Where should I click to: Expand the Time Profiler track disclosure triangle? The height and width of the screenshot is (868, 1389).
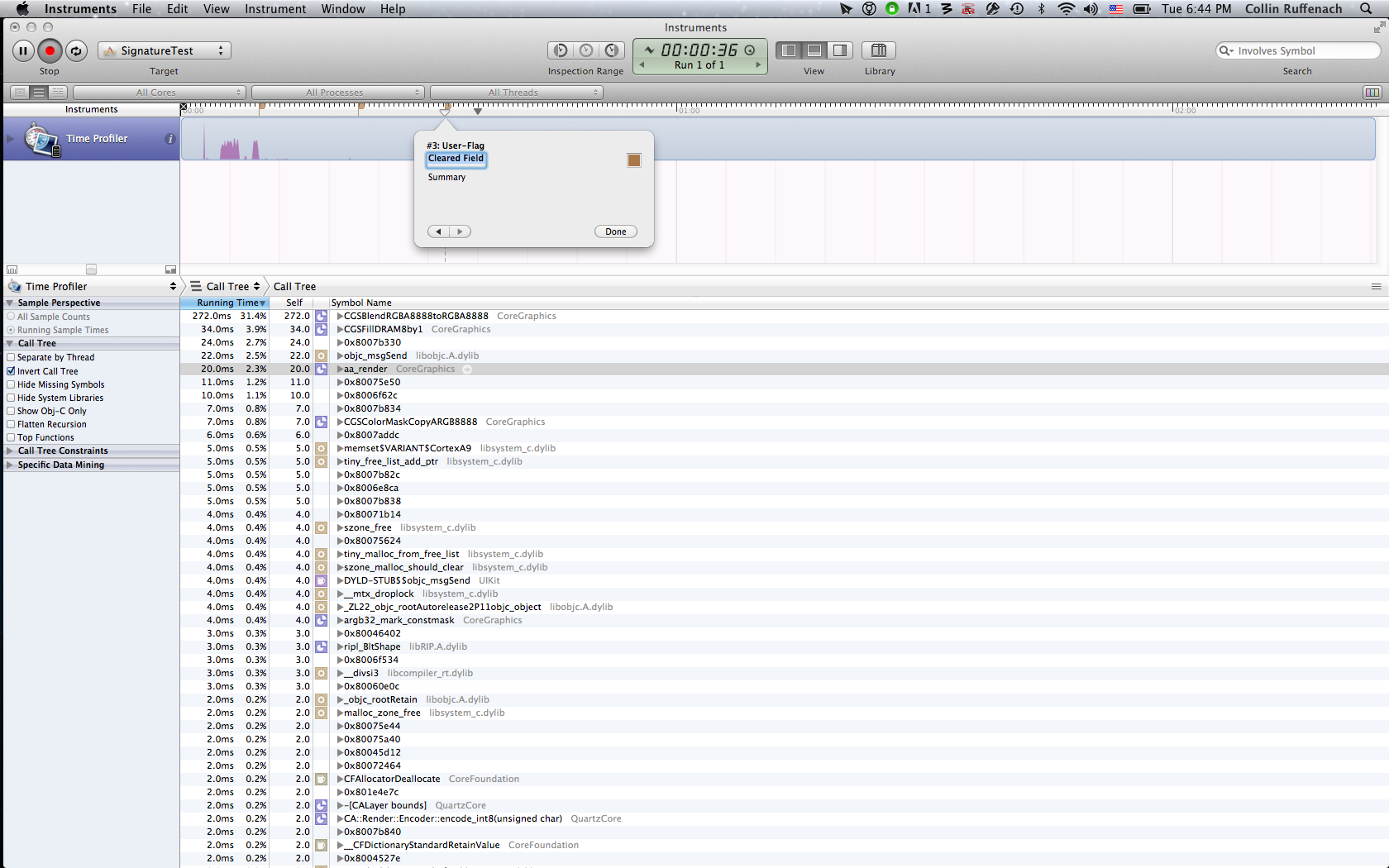pyautogui.click(x=11, y=139)
